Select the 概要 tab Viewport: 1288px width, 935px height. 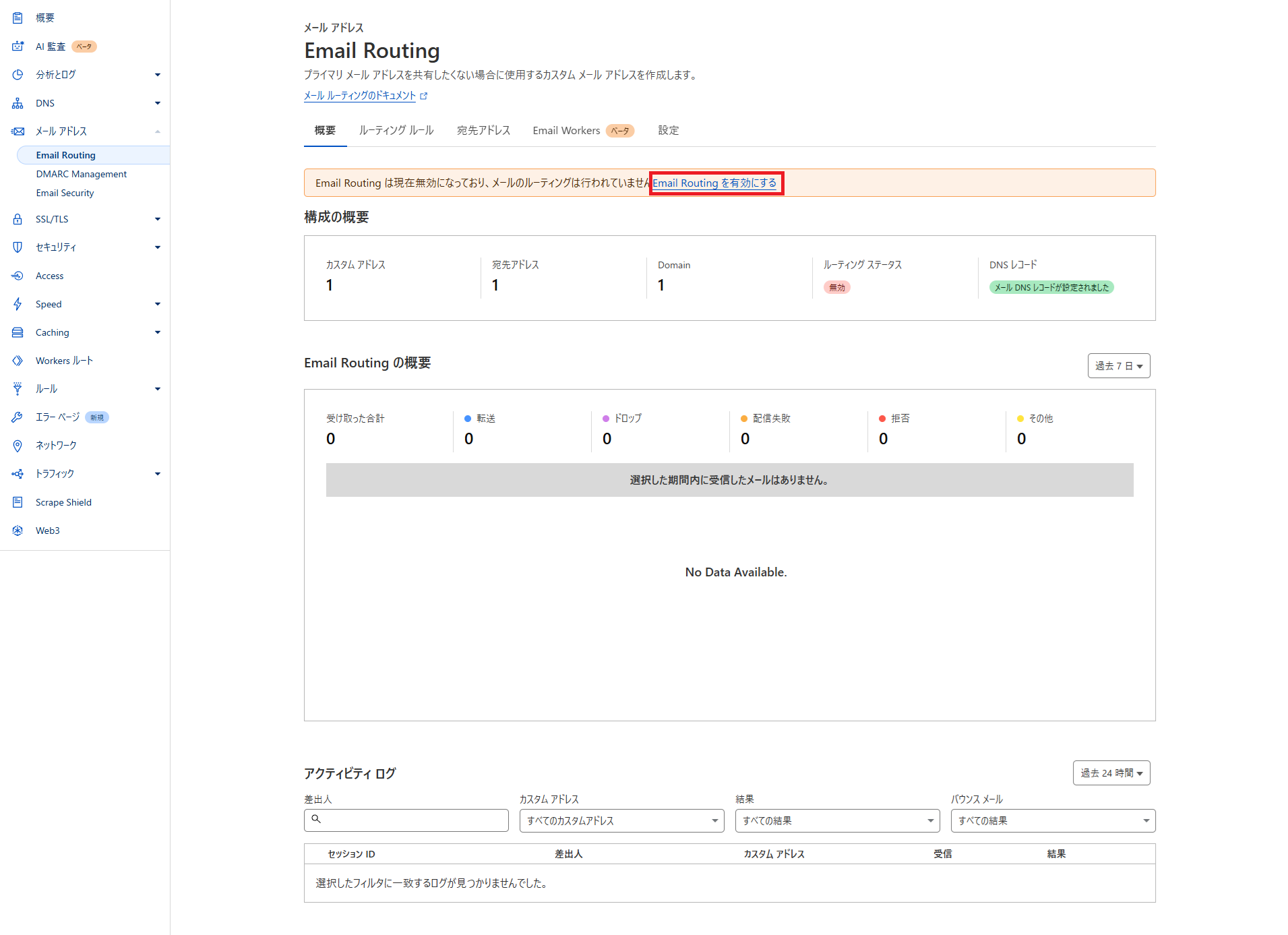pyautogui.click(x=325, y=131)
